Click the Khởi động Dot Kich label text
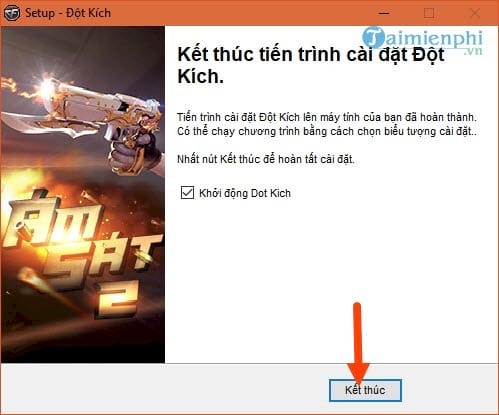Viewport: 499px width, 415px height. pyautogui.click(x=245, y=193)
